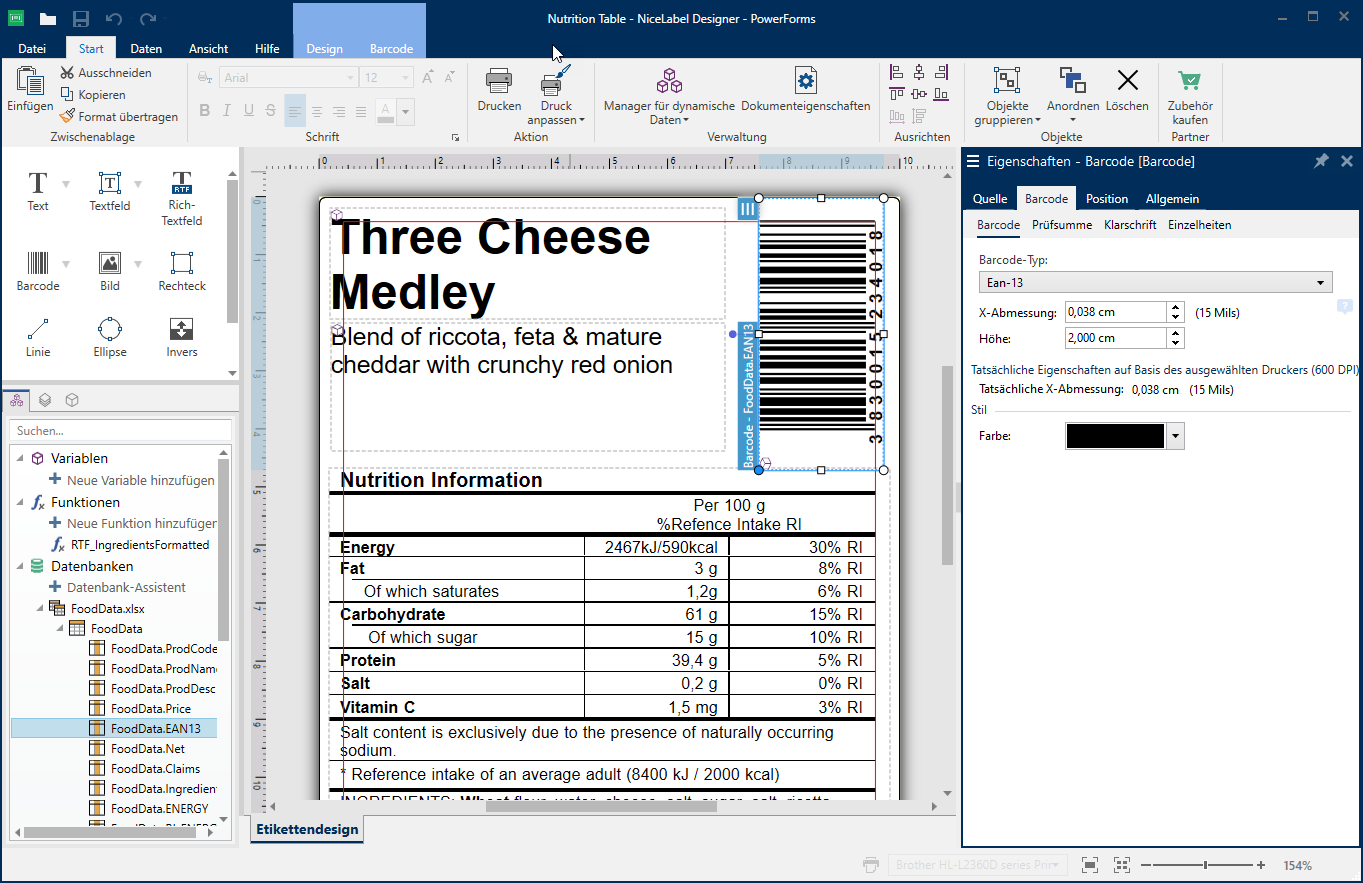The height and width of the screenshot is (883, 1363).
Task: Select the Invers object tool
Action: coord(182,336)
